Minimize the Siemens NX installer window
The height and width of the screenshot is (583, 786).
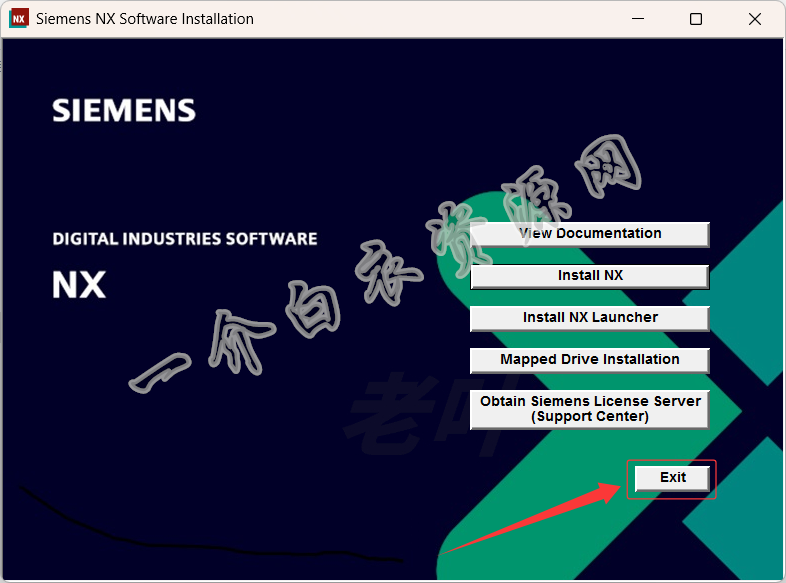(x=638, y=19)
